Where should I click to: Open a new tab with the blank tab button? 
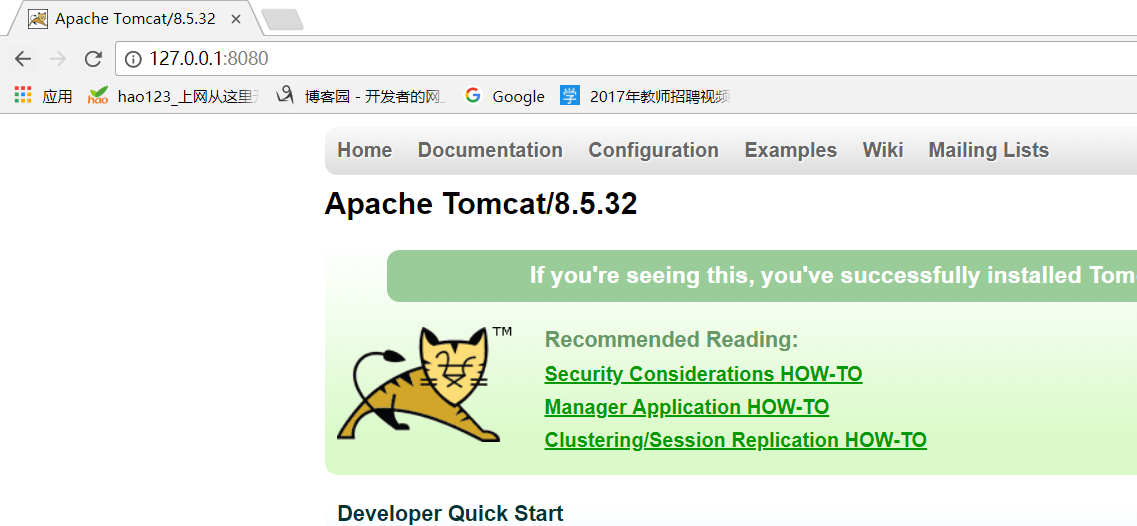coord(282,19)
